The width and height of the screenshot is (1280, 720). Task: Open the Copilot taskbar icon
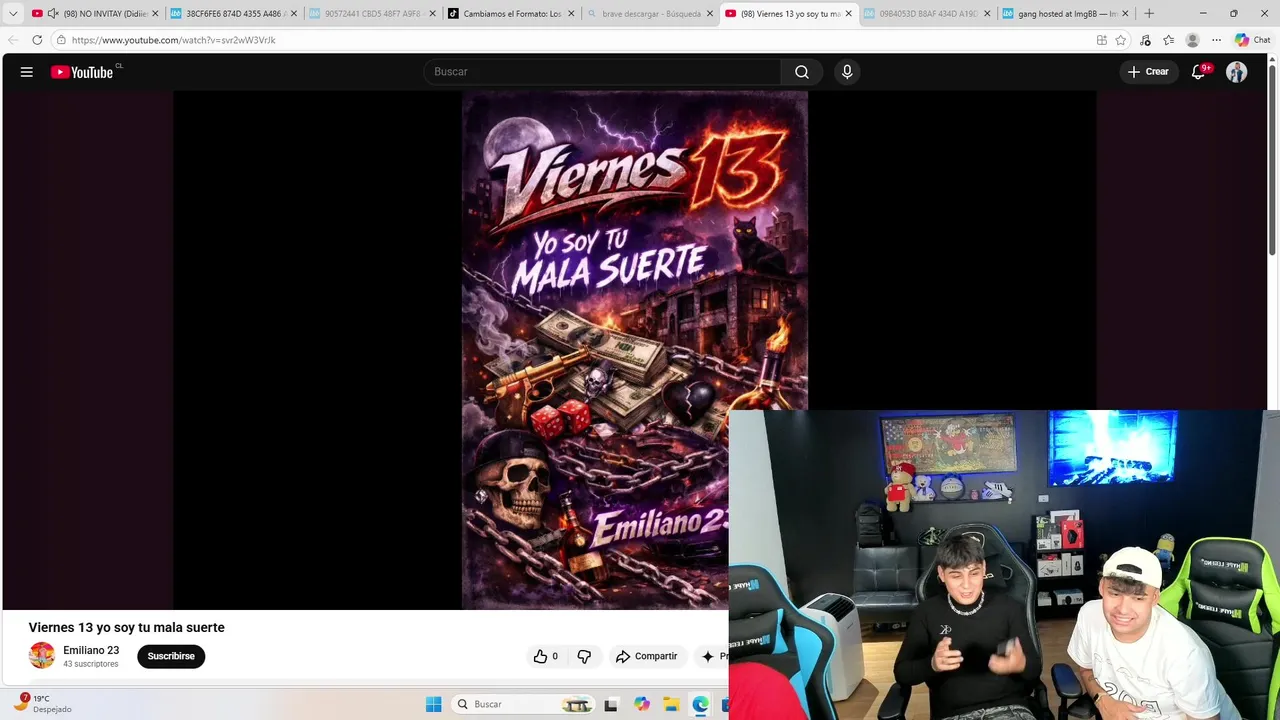pyautogui.click(x=642, y=704)
